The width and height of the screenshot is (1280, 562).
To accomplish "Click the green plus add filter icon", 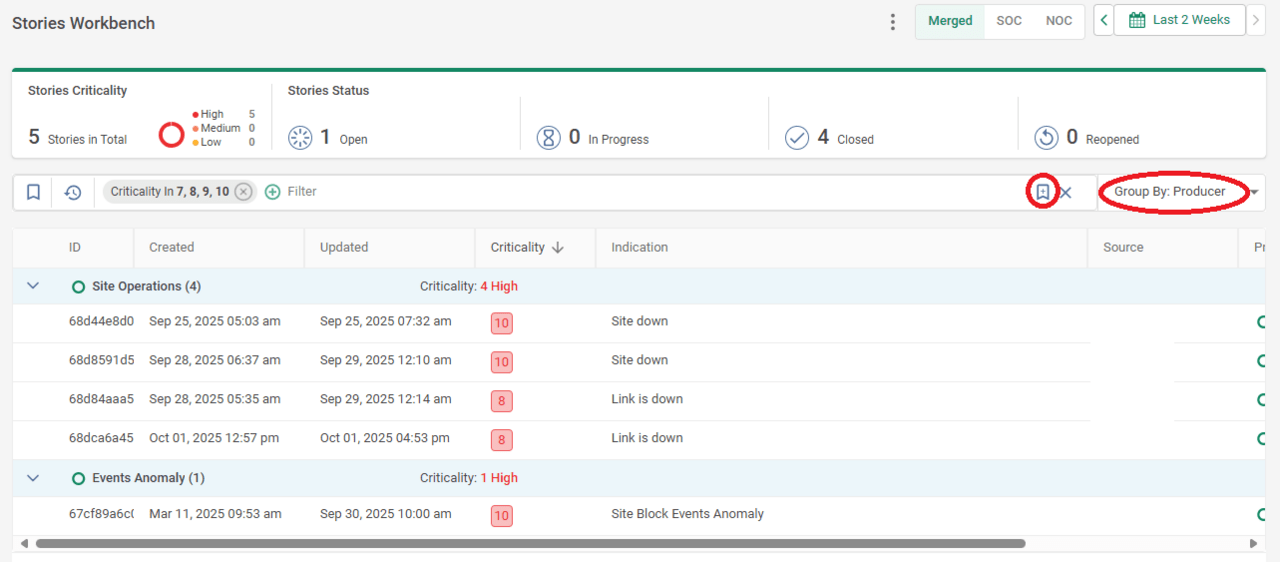I will pyautogui.click(x=273, y=192).
